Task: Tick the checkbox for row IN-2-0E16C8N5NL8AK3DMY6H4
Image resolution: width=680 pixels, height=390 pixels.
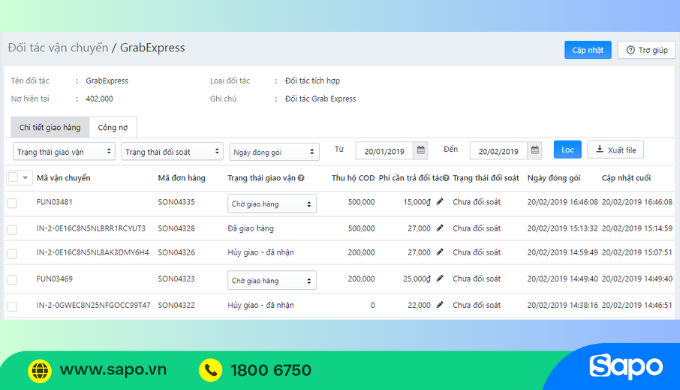Action: [12, 253]
